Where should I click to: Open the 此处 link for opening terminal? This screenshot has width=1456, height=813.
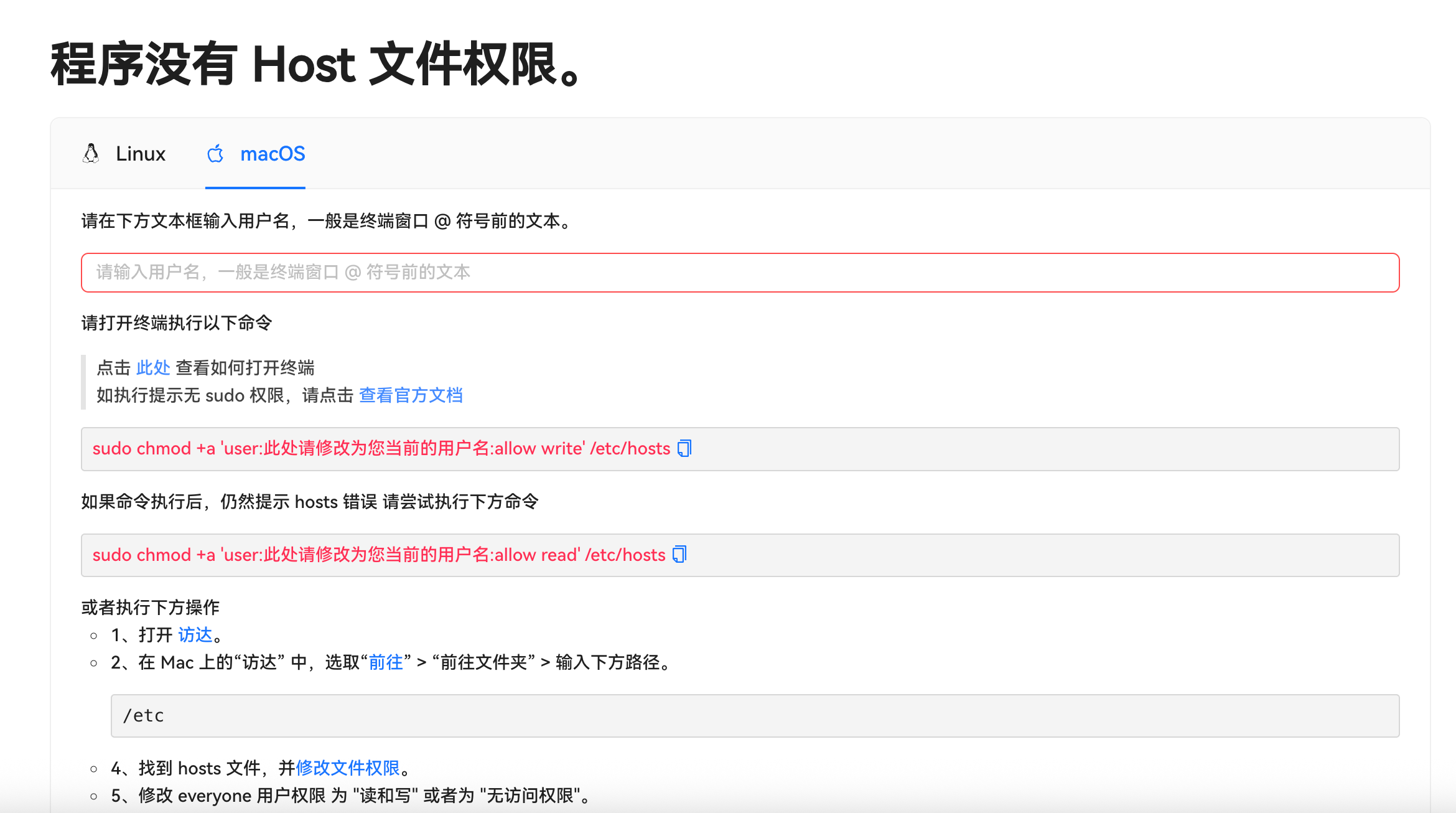[153, 368]
